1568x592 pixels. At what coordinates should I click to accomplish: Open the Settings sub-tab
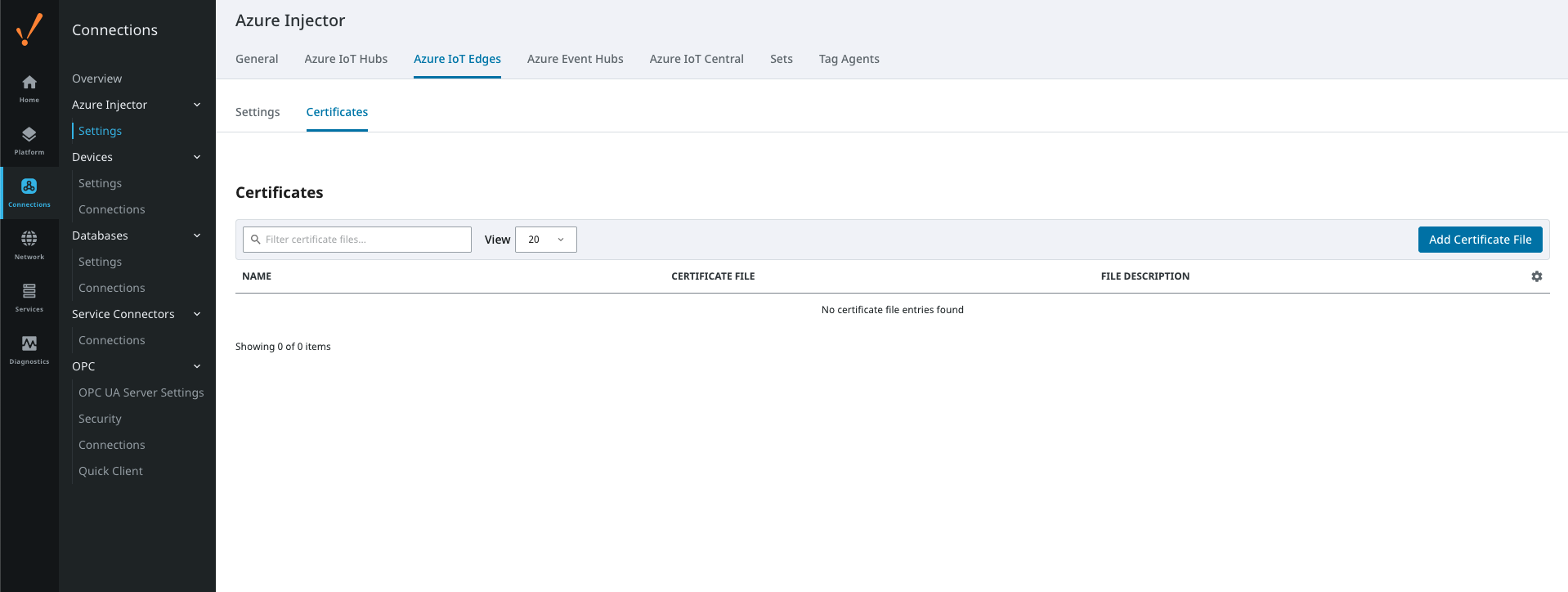coord(258,112)
